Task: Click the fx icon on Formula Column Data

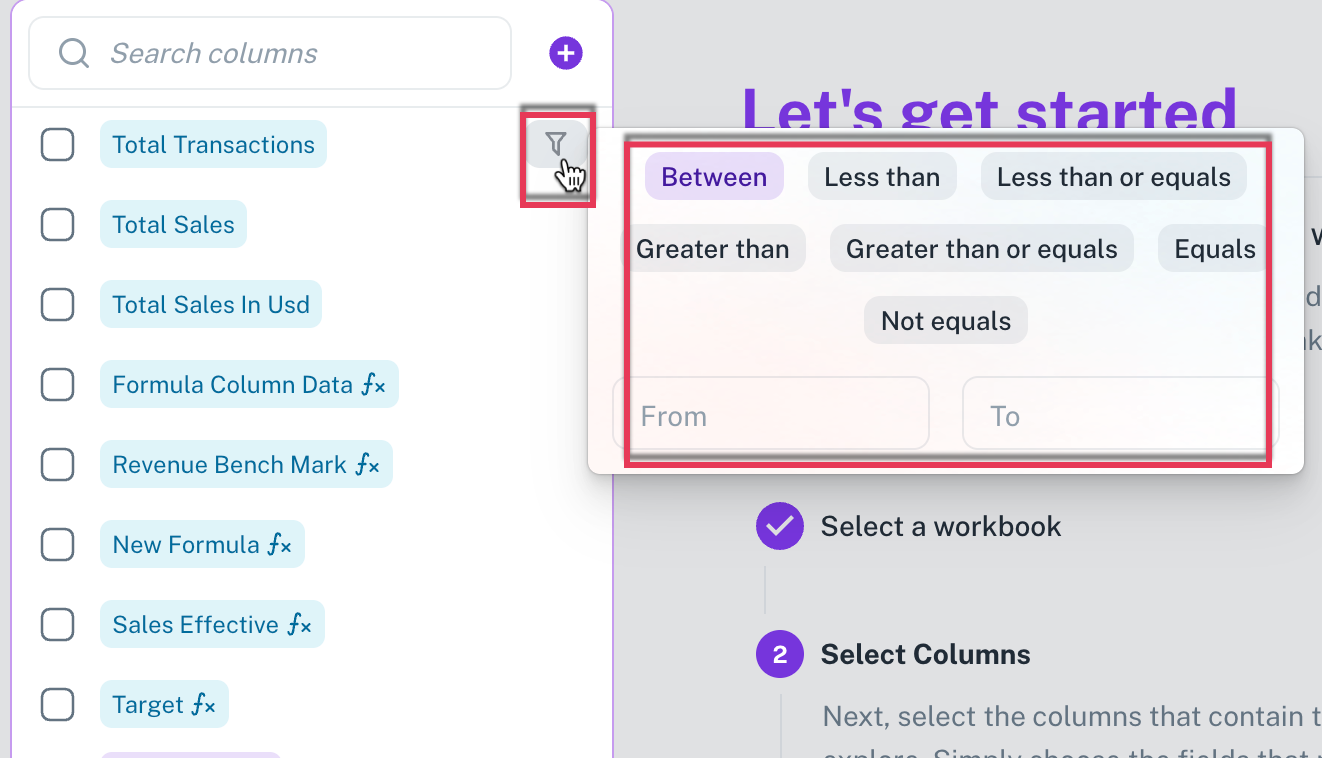Action: click(374, 384)
